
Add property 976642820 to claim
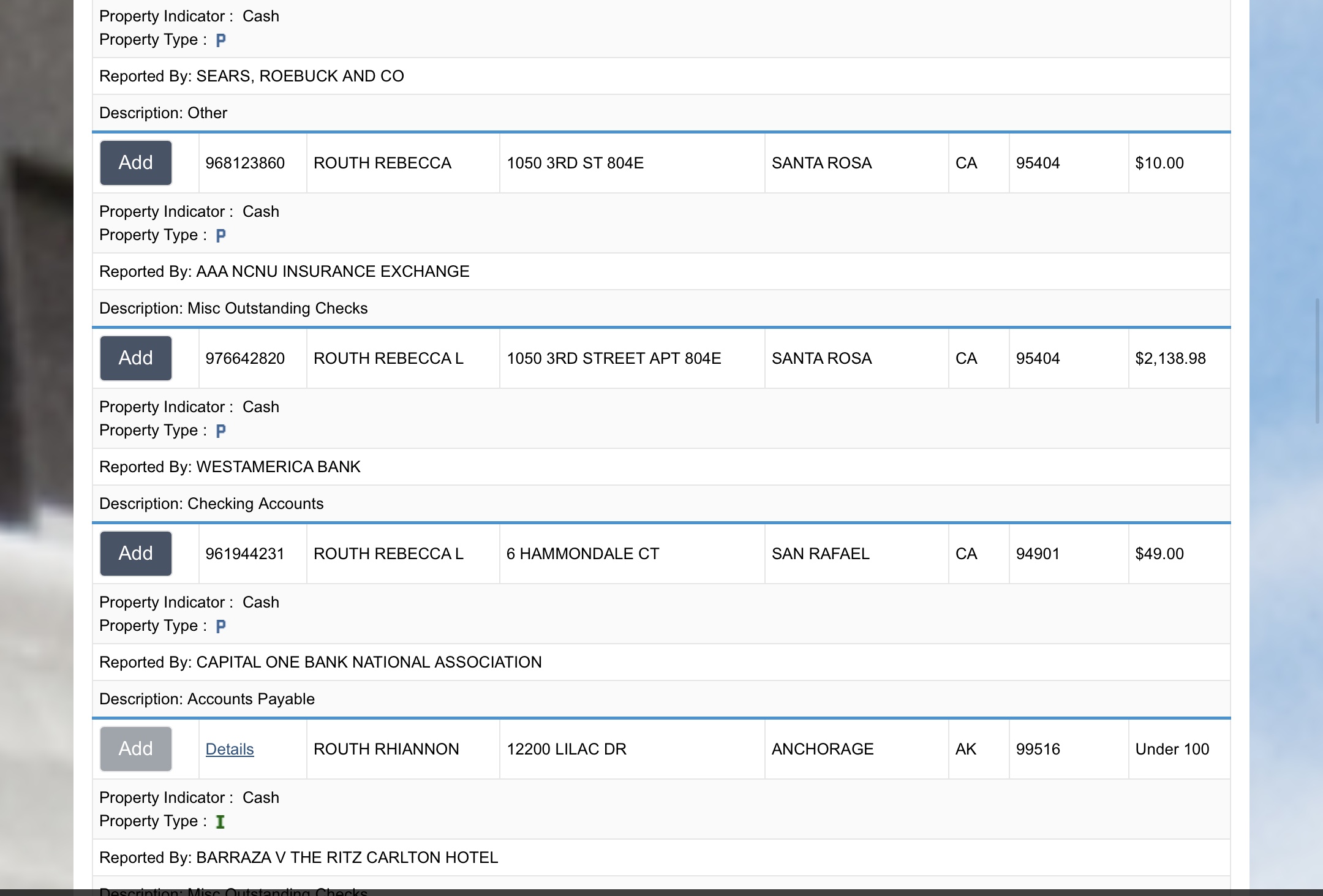click(x=135, y=358)
